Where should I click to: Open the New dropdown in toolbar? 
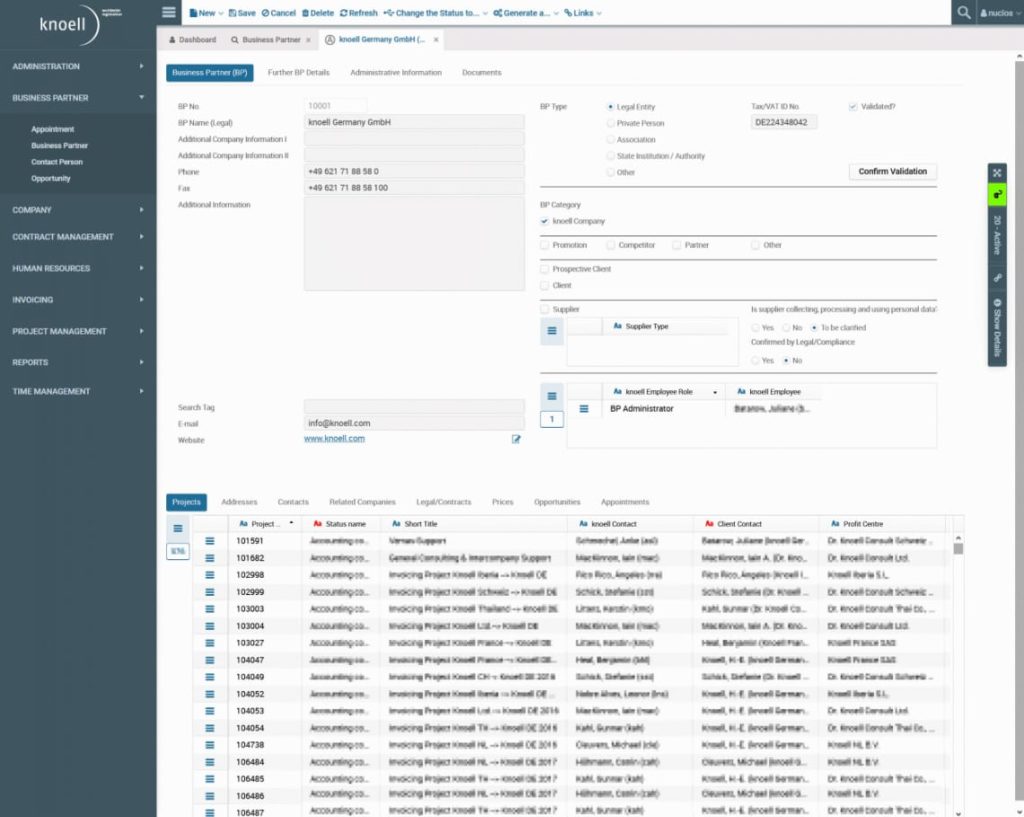(206, 13)
